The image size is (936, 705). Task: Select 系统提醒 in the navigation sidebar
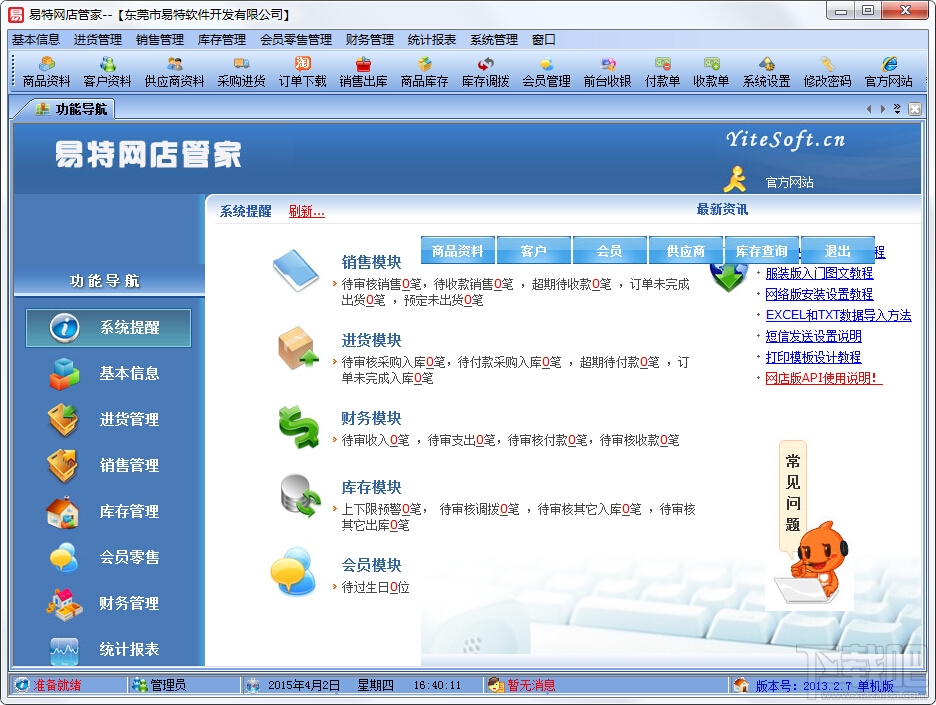109,328
